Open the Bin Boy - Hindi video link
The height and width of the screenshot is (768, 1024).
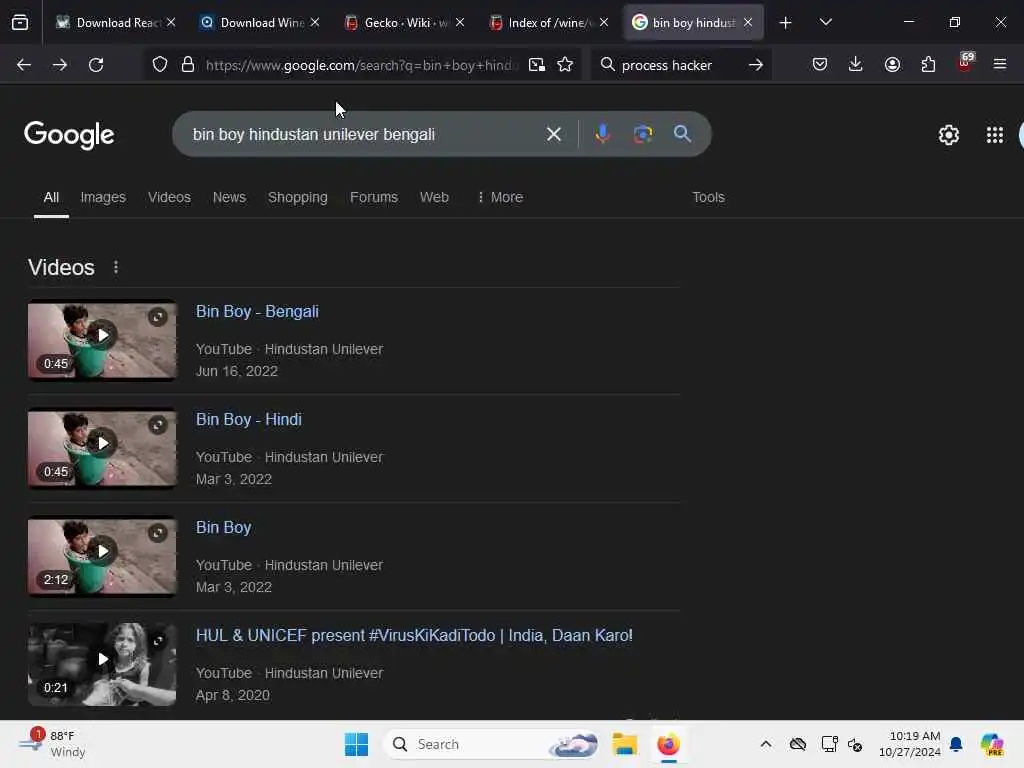click(249, 419)
